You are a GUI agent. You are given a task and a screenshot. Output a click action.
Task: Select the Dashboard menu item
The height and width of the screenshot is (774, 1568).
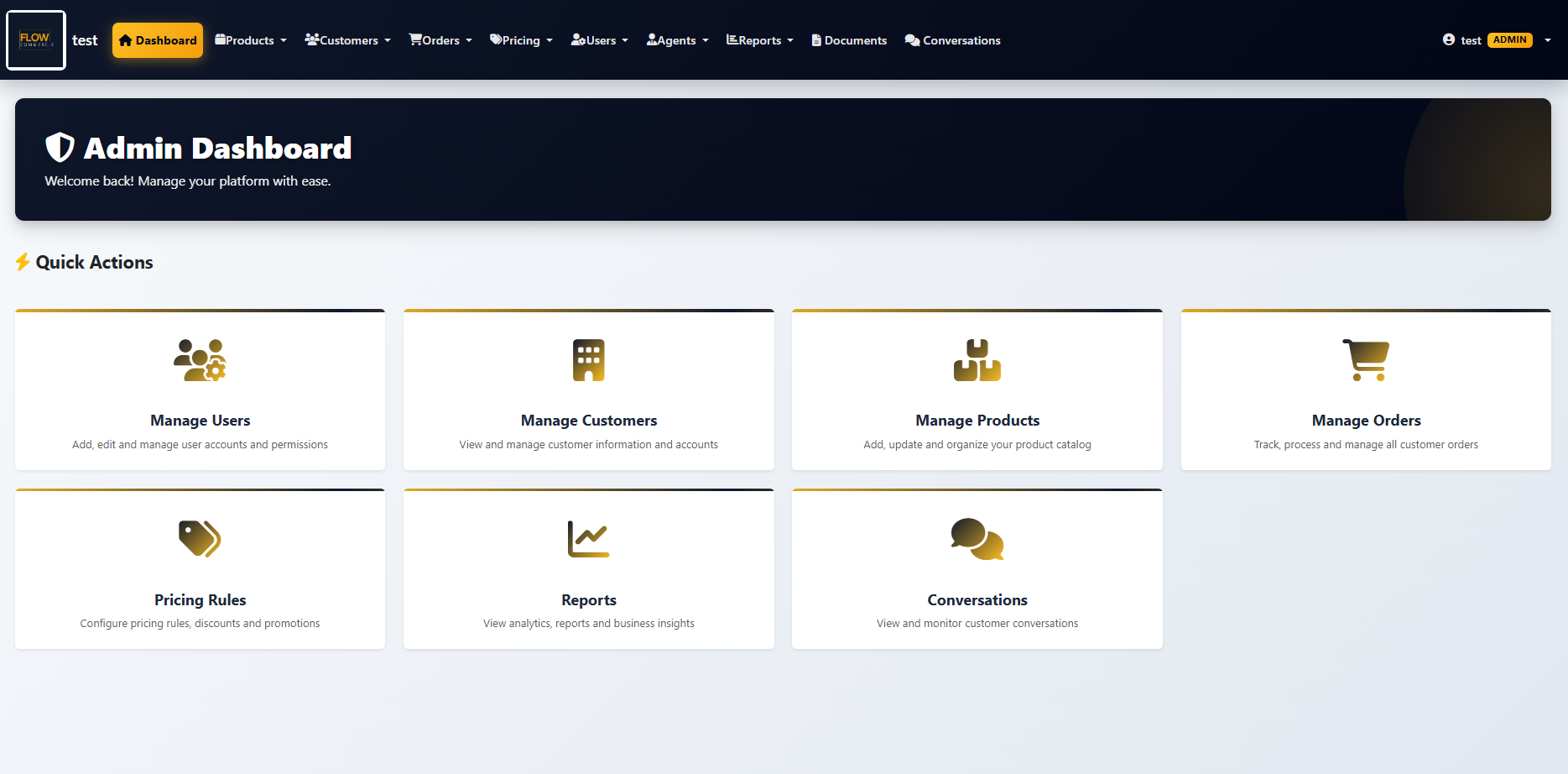tap(157, 39)
